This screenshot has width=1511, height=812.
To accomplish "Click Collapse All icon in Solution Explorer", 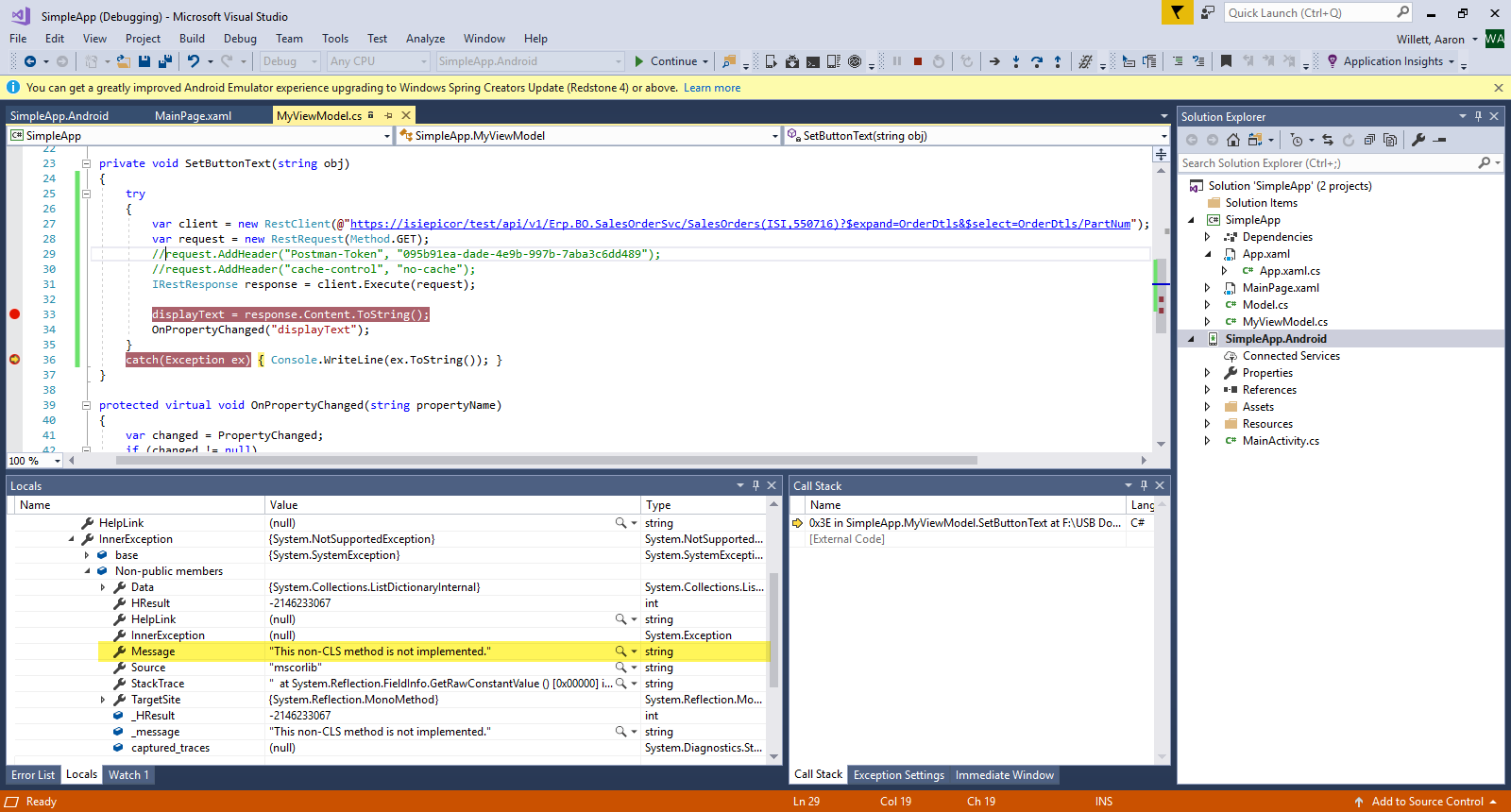I will (1369, 140).
